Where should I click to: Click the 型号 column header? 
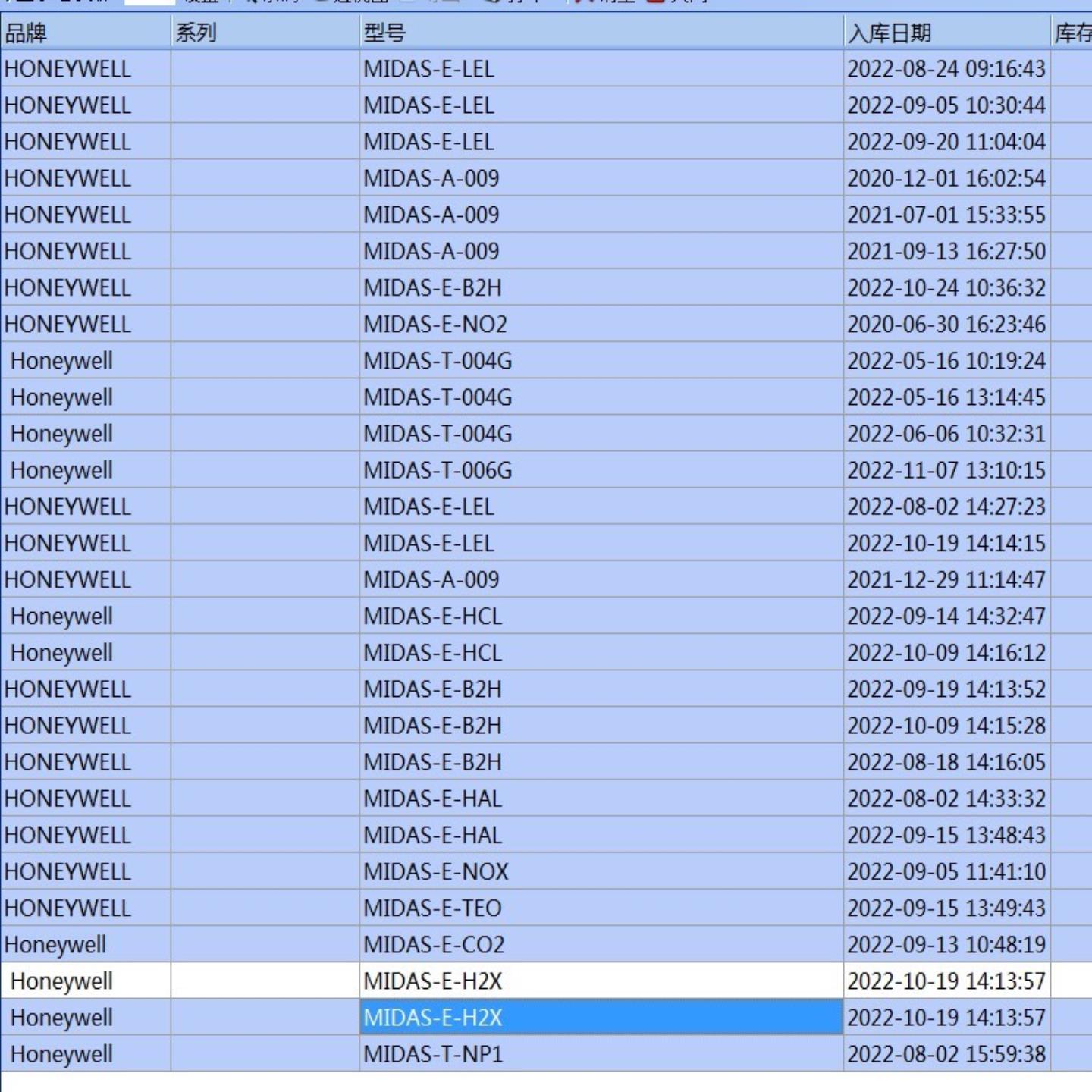click(601, 33)
